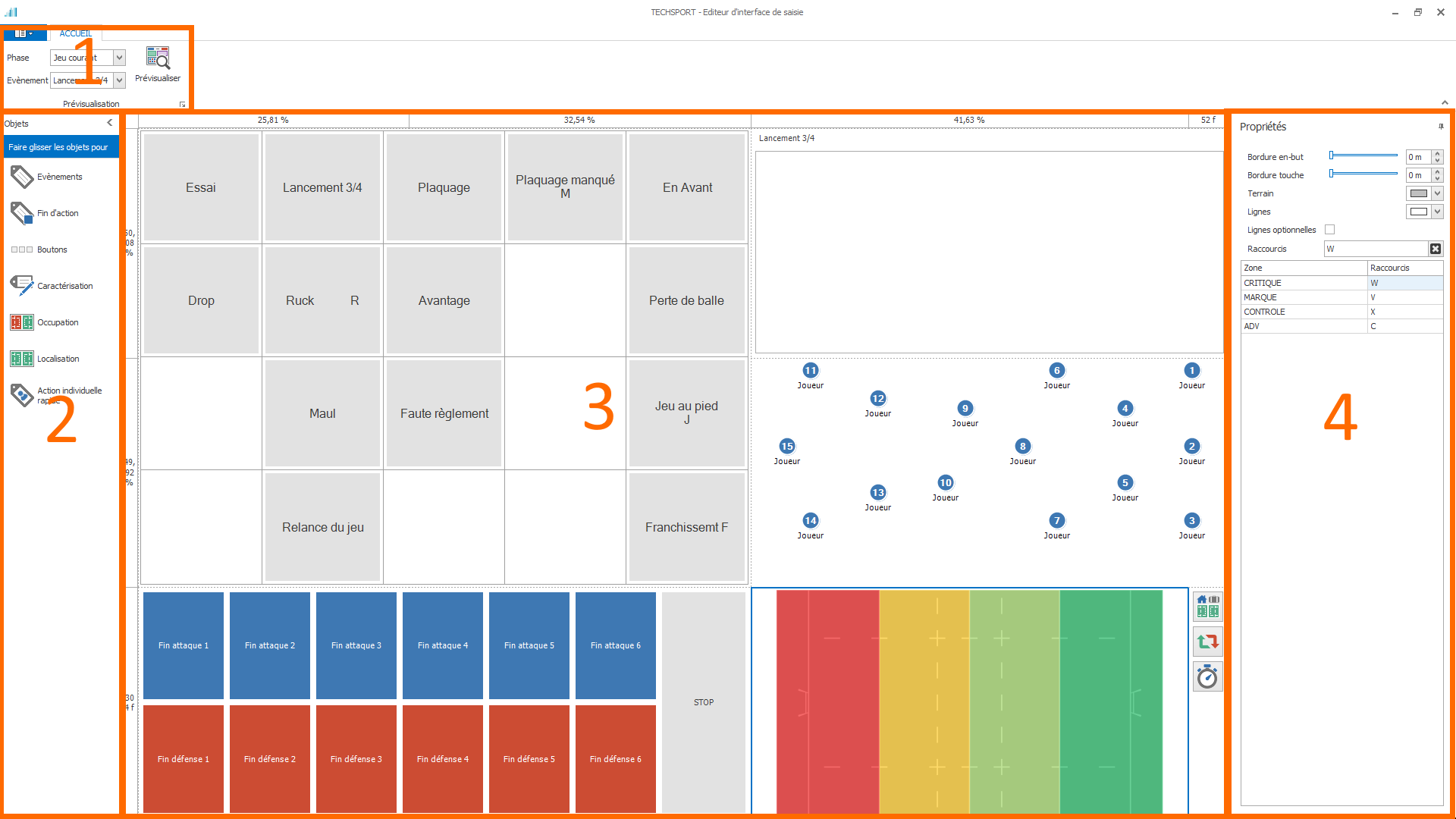Select player number 4 marker
This screenshot has height=819, width=1456.
pyautogui.click(x=1125, y=408)
